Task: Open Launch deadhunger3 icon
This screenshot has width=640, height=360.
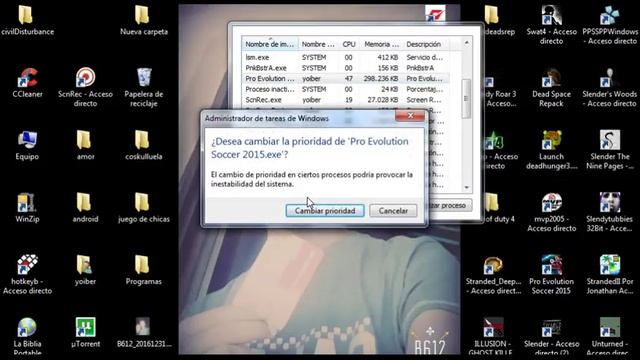Action: pyautogui.click(x=551, y=140)
